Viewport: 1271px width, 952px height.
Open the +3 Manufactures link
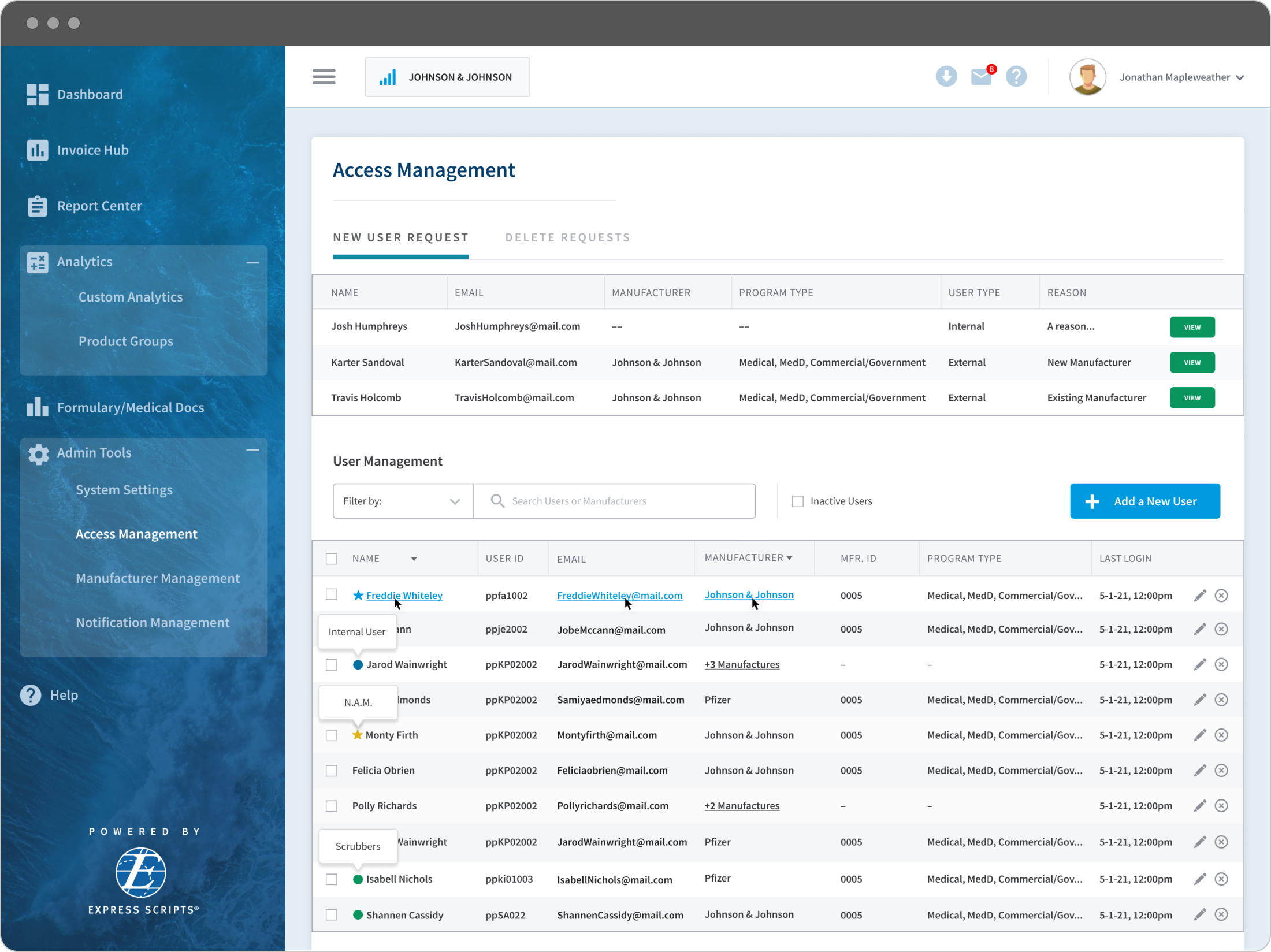tap(742, 665)
